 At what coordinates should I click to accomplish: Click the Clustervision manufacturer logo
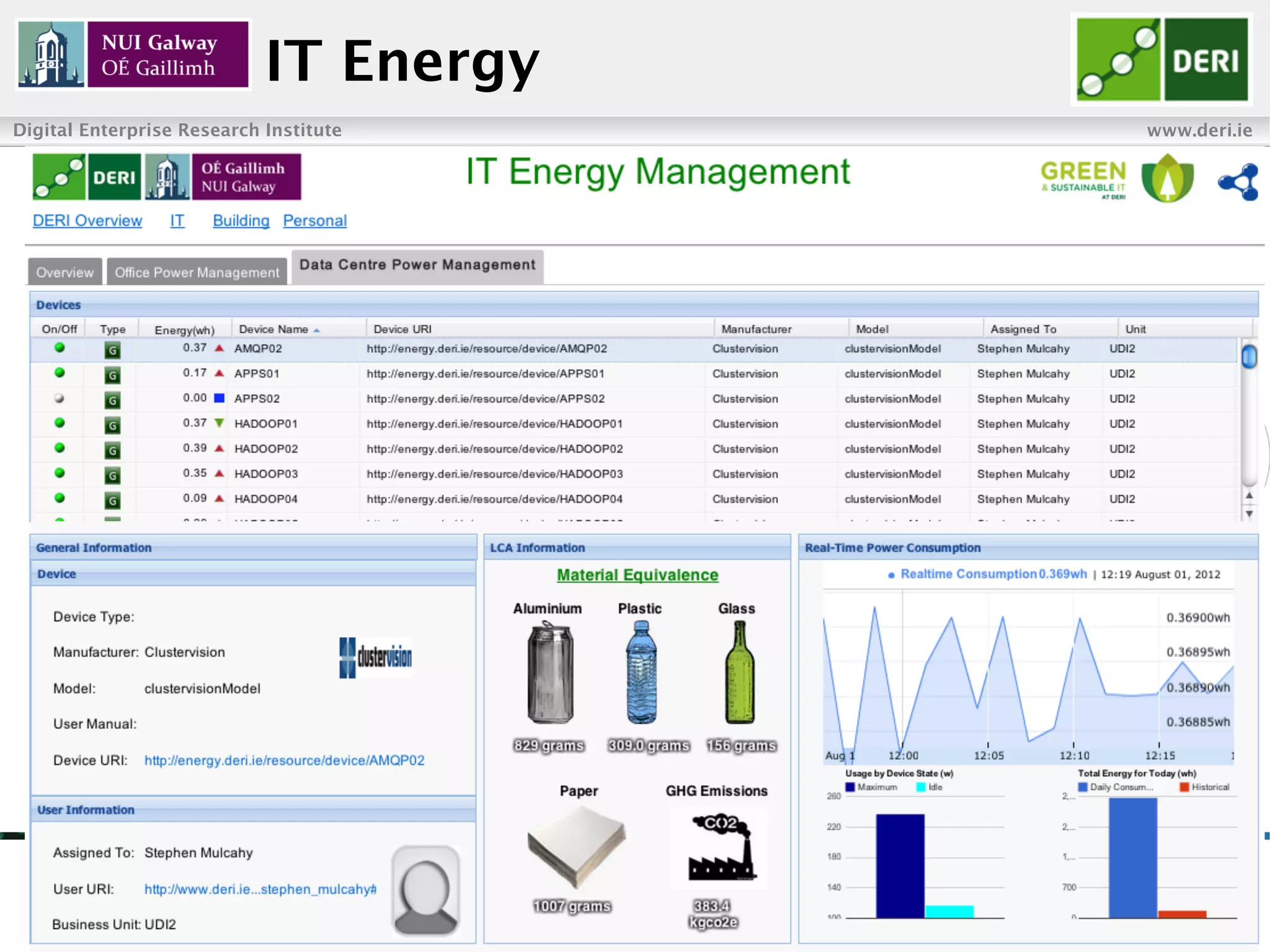coord(376,657)
